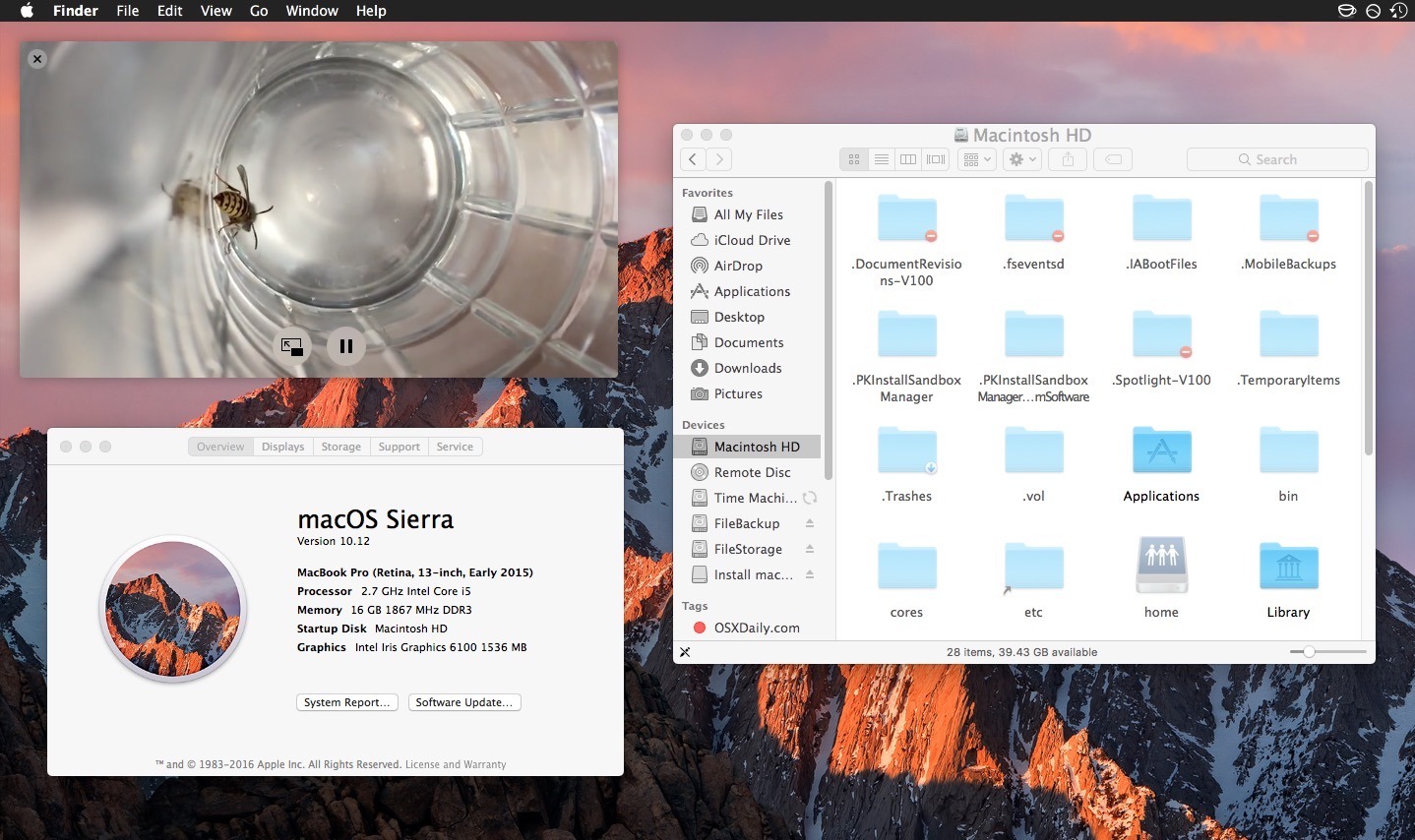The width and height of the screenshot is (1415, 840).
Task: Open the License and Warranty link
Action: coord(456,764)
